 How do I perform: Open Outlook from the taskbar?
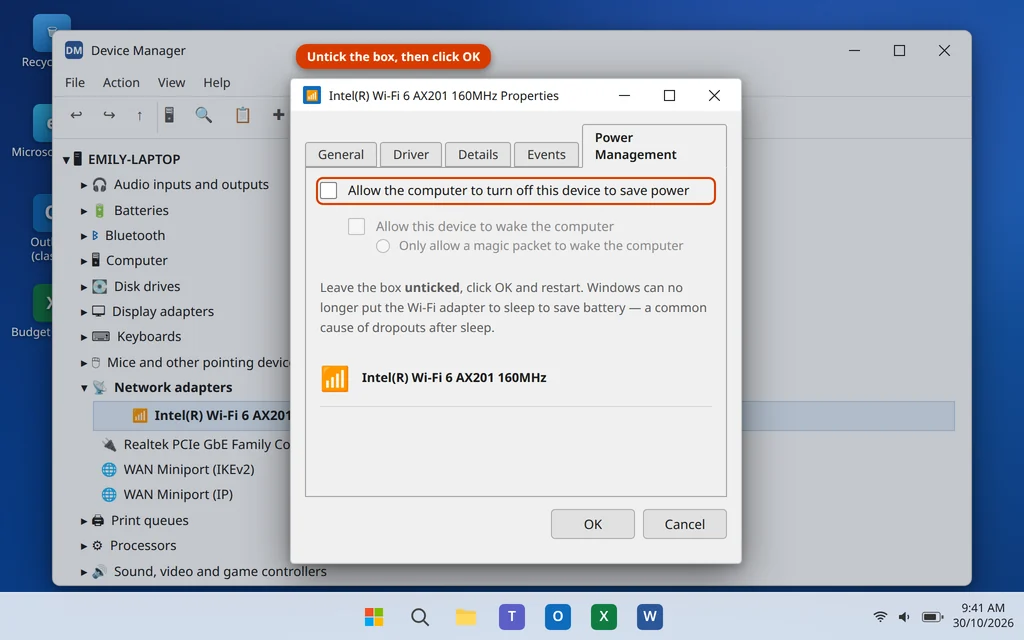558,616
